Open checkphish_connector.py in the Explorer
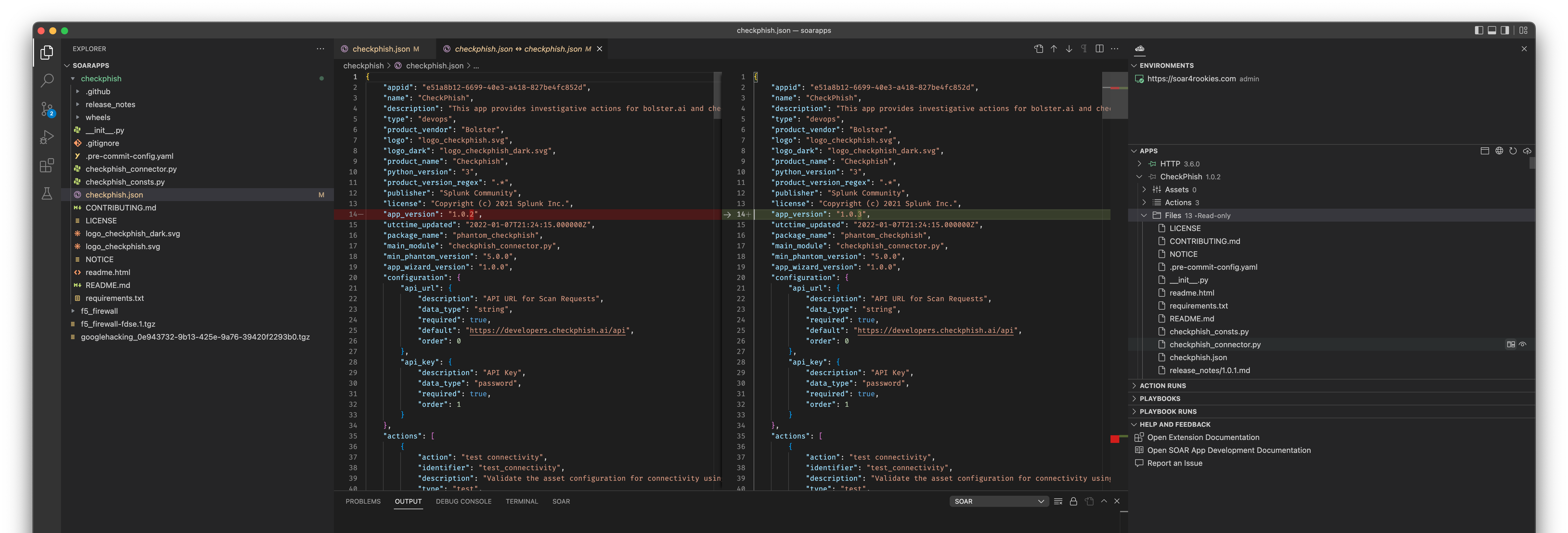Screen dimensions: 1568x533 point(131,169)
